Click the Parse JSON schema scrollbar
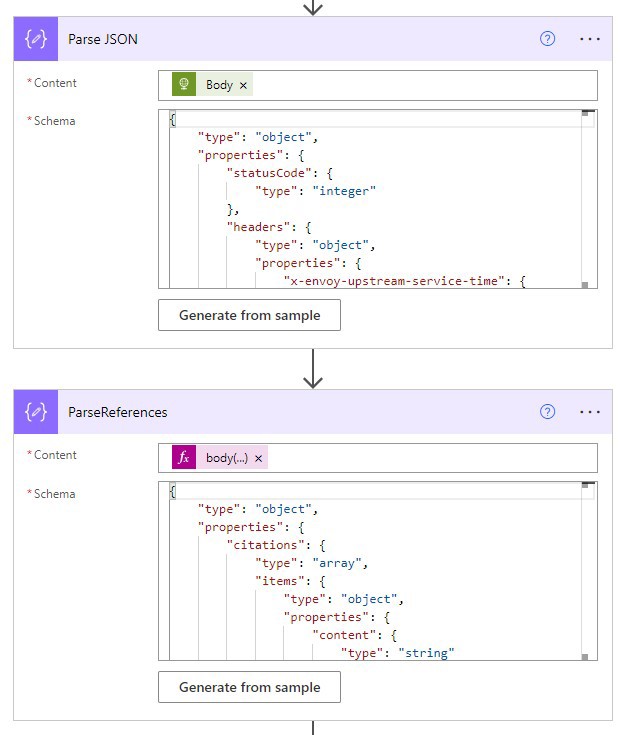Viewport: 620px width, 735px height. coord(587,200)
